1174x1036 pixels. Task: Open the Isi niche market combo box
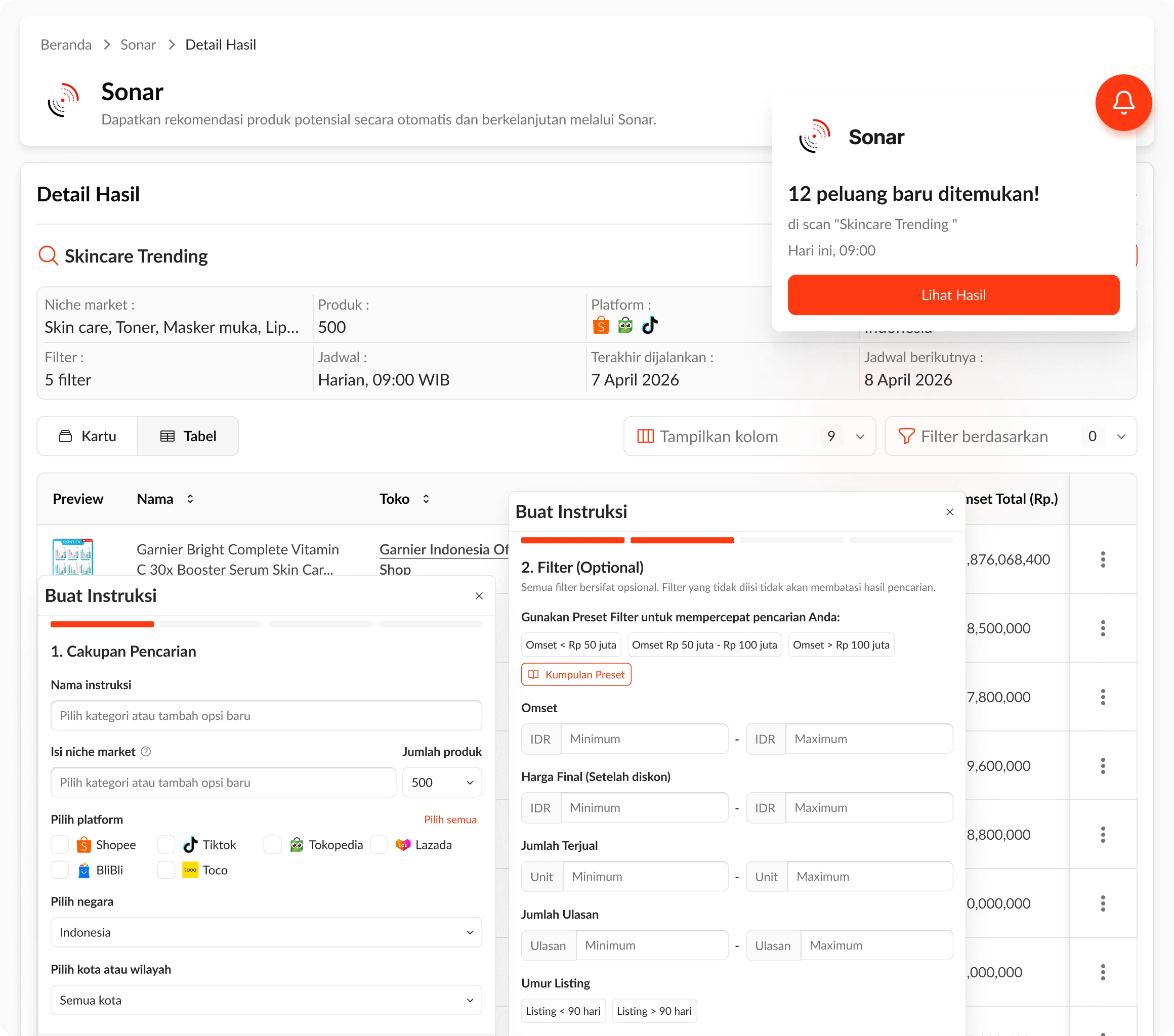pos(224,783)
